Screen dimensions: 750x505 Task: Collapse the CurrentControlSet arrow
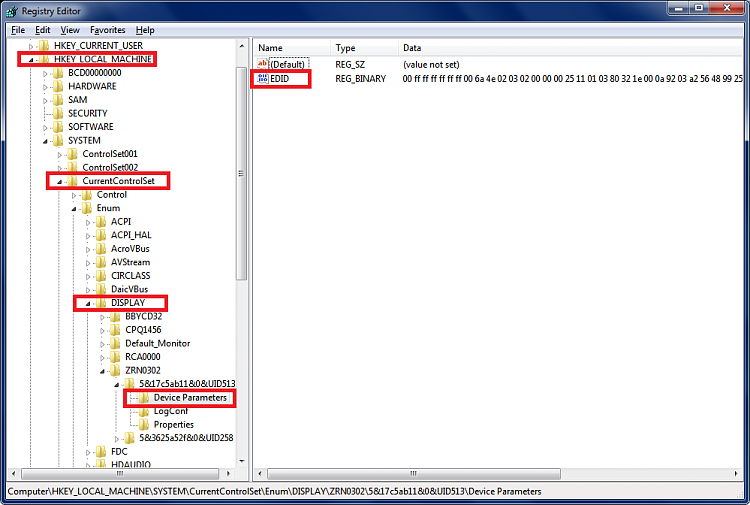[x=60, y=182]
